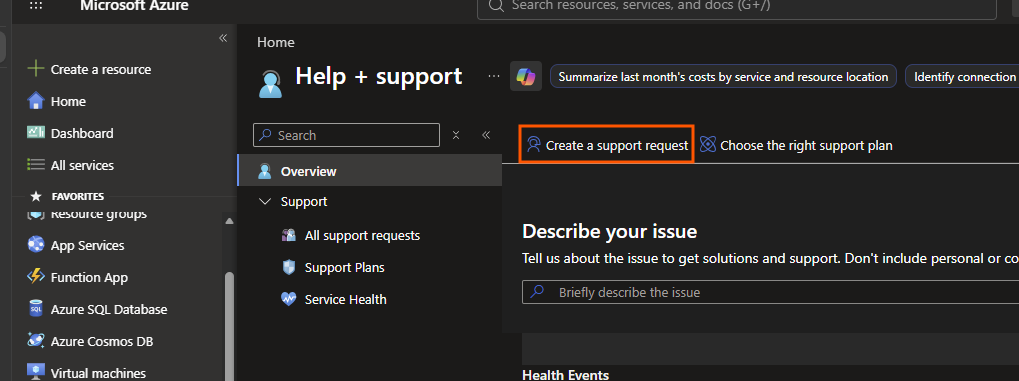Select Summarize last month's costs suggestion
1019x381 pixels.
click(x=723, y=77)
